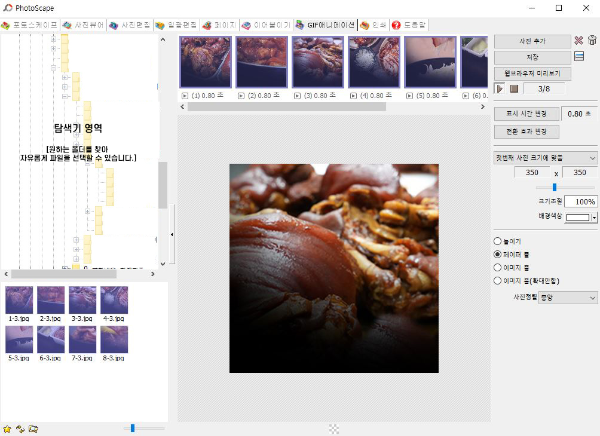The height and width of the screenshot is (436, 600).
Task: Click the 100% size ratio field
Action: click(581, 201)
